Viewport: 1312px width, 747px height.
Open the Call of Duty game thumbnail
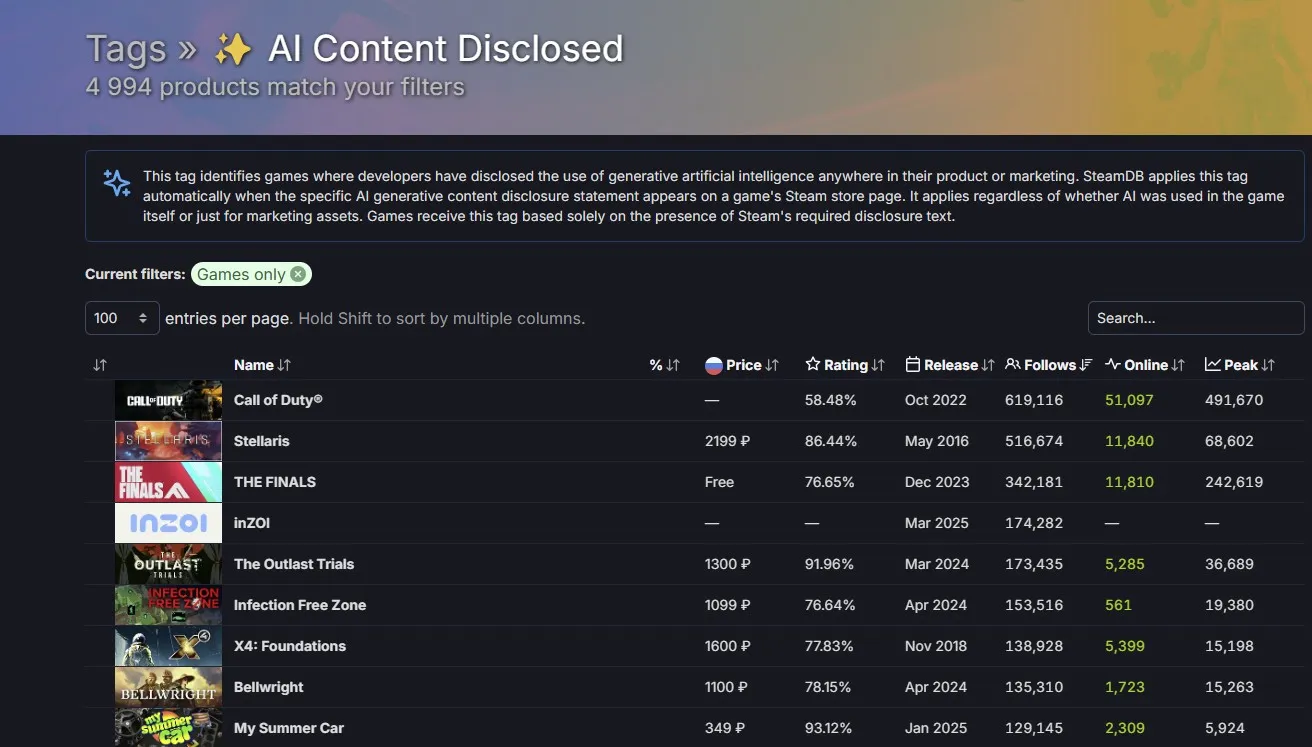(168, 400)
